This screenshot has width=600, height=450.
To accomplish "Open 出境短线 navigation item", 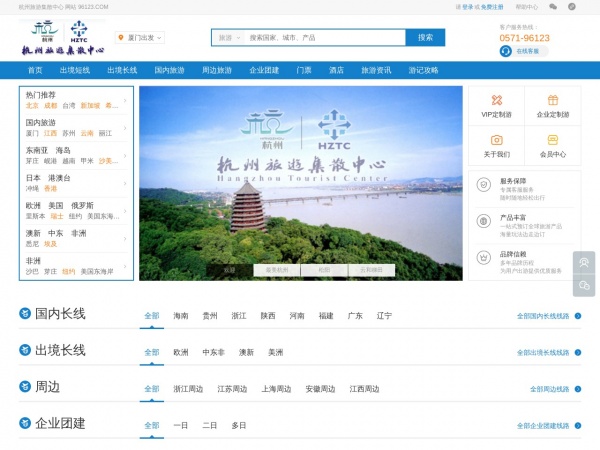I will [75, 70].
